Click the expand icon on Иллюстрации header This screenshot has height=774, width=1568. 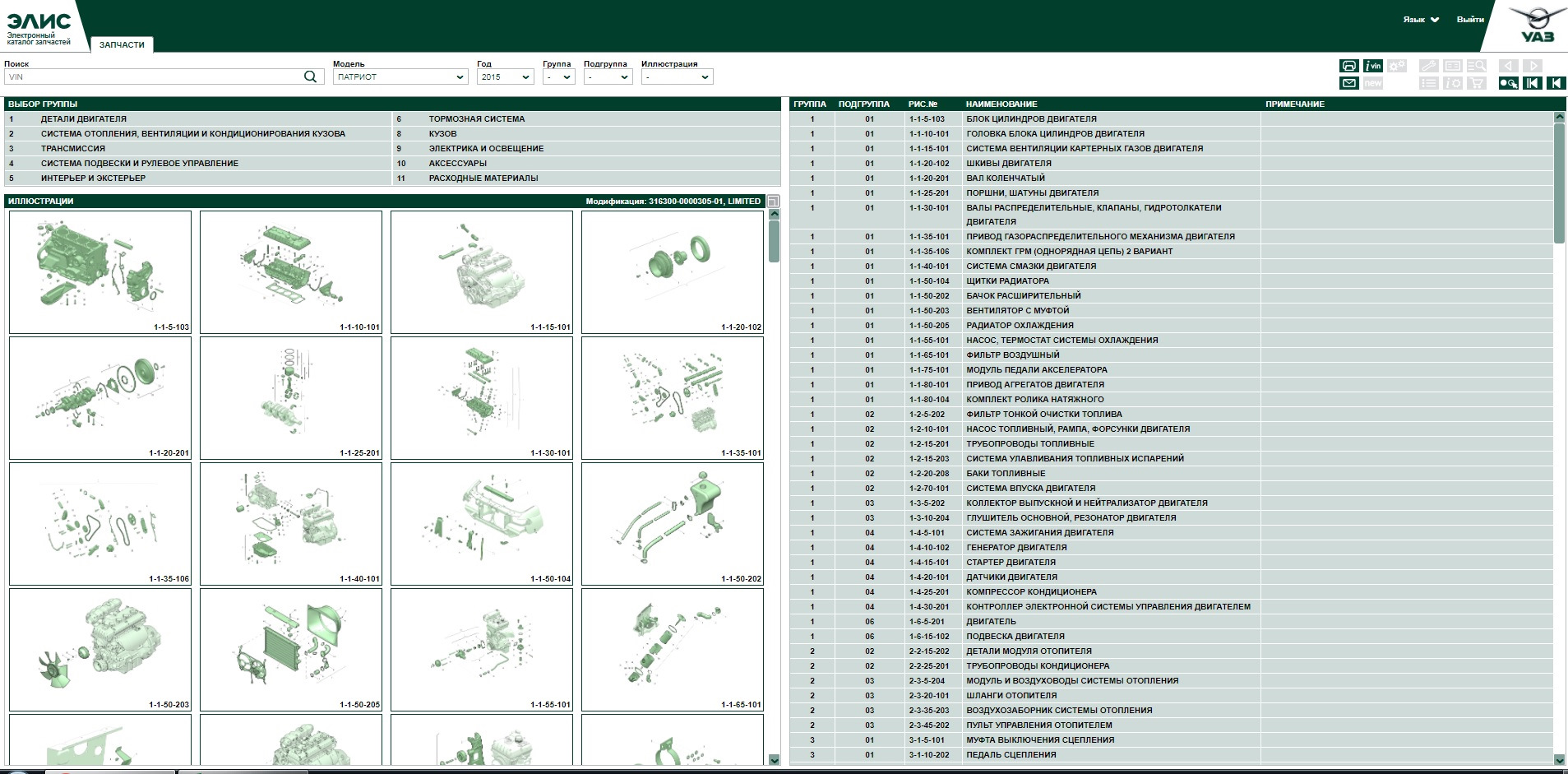pos(773,202)
